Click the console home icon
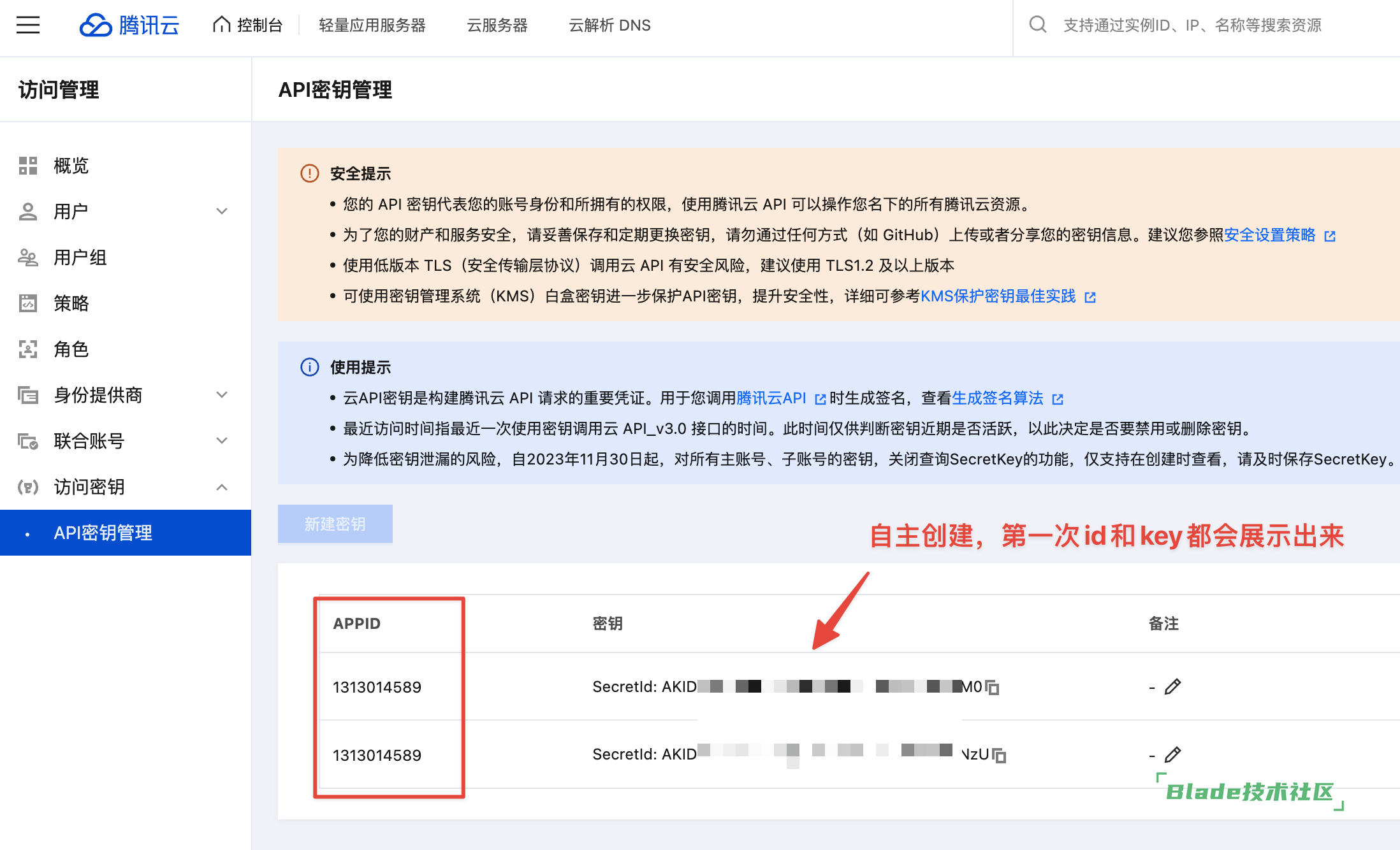1400x850 pixels. point(221,24)
